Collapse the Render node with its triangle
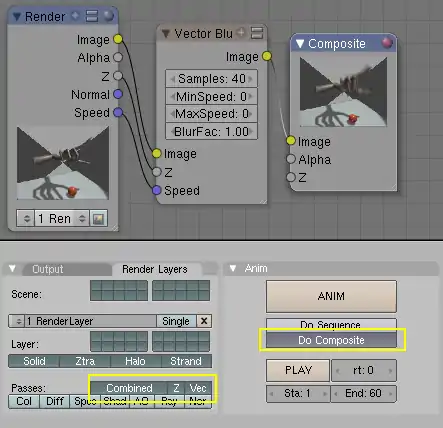 click(16, 16)
